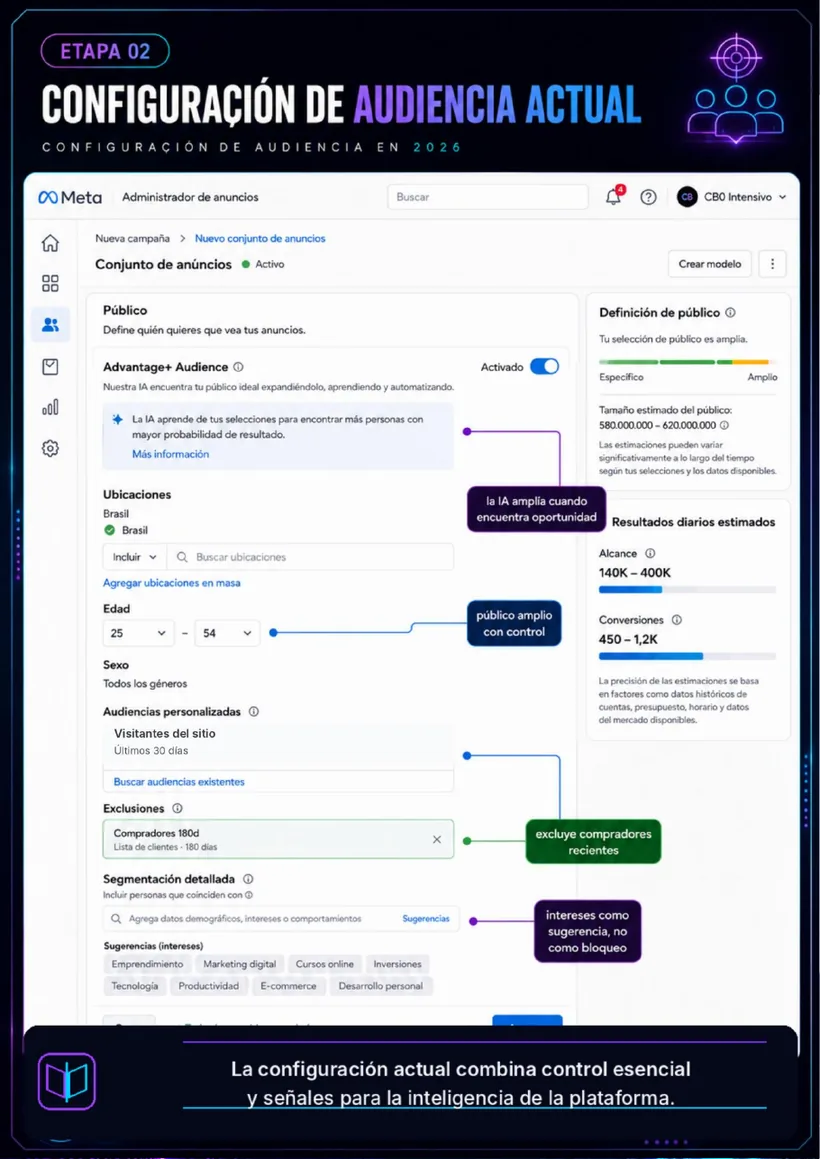The image size is (820, 1159).
Task: Click Agregar ubicaciones en masa link
Action: click(x=172, y=583)
